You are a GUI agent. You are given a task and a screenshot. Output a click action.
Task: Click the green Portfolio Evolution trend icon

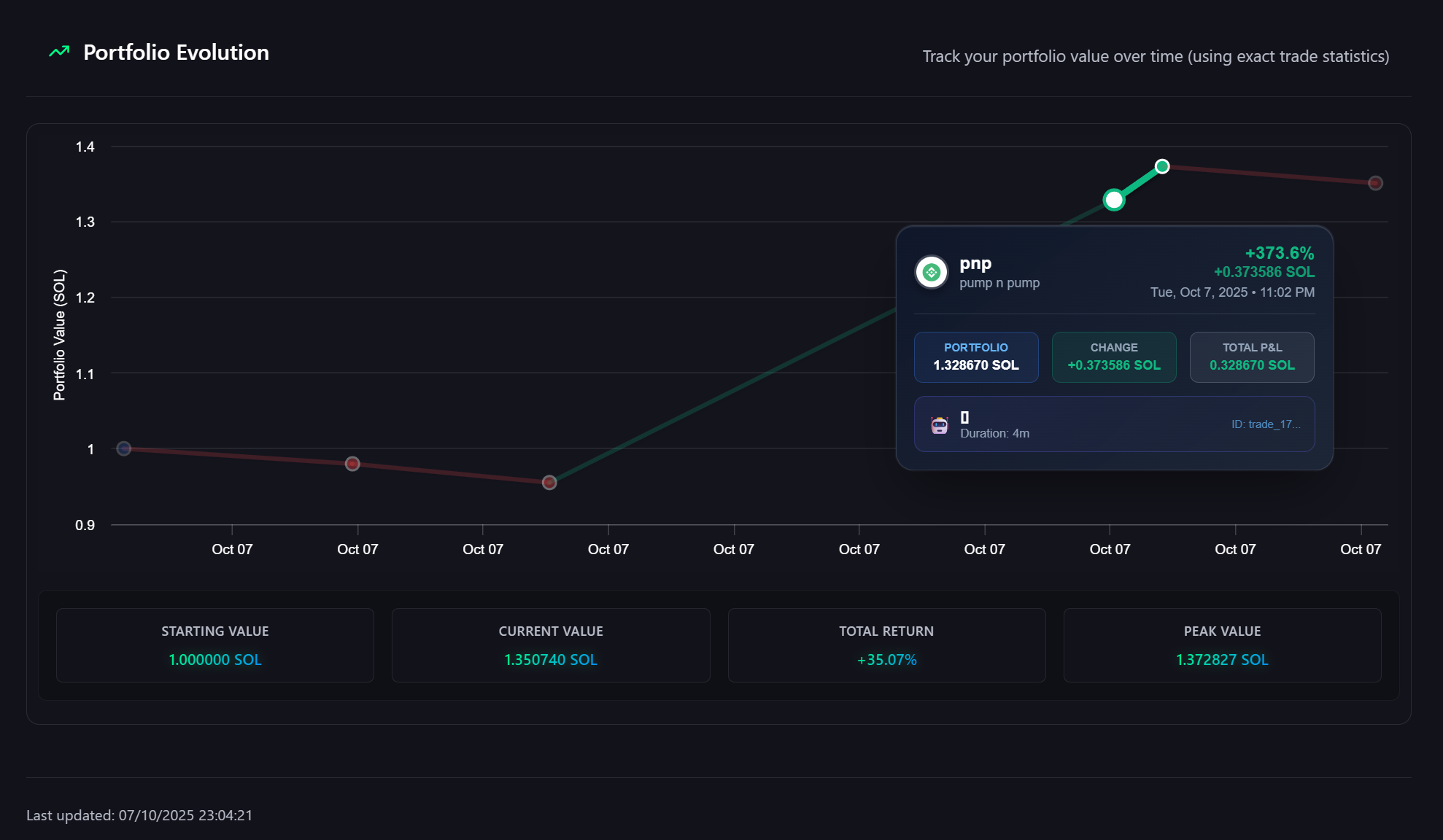point(59,51)
